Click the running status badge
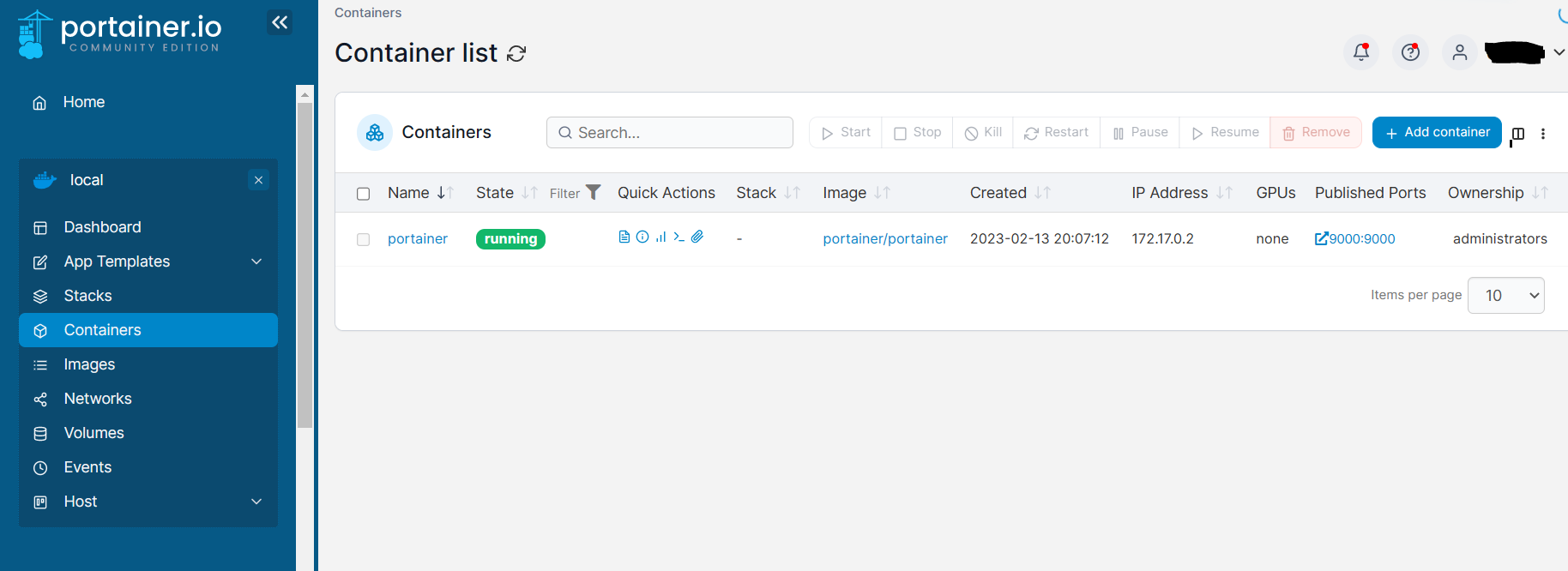The height and width of the screenshot is (571, 1568). coord(510,239)
